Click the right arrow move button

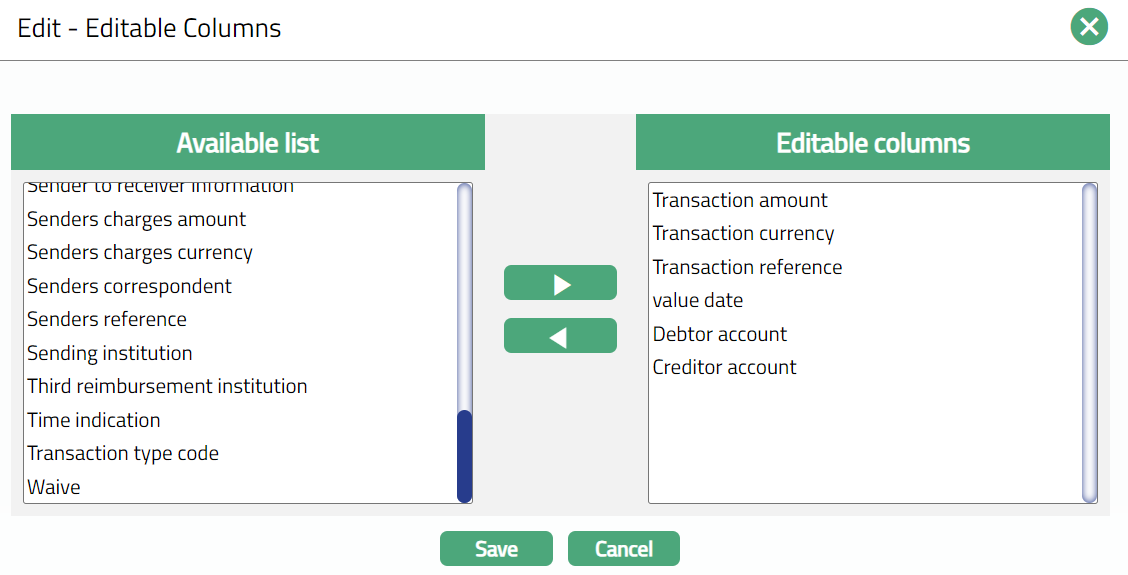(x=560, y=283)
